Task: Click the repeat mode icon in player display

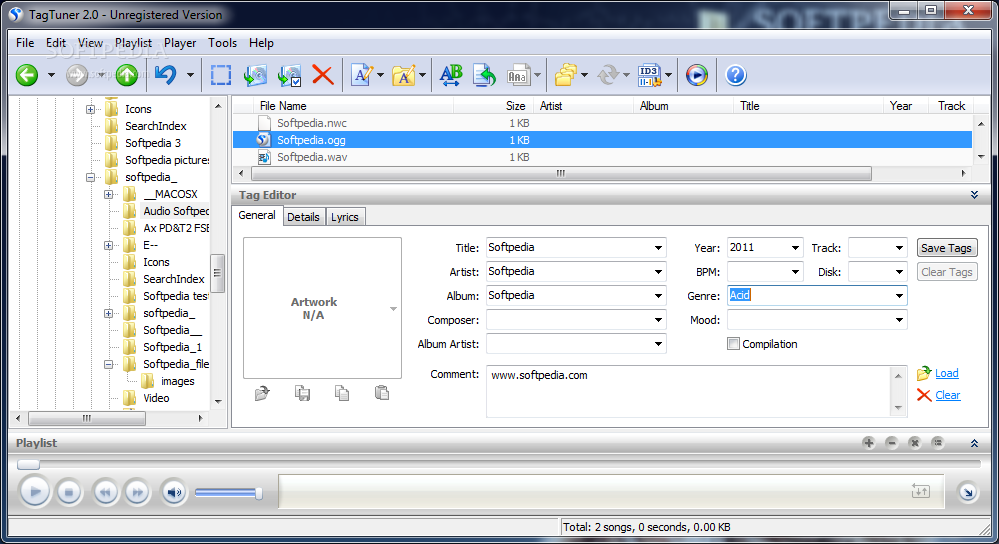Action: [921, 491]
